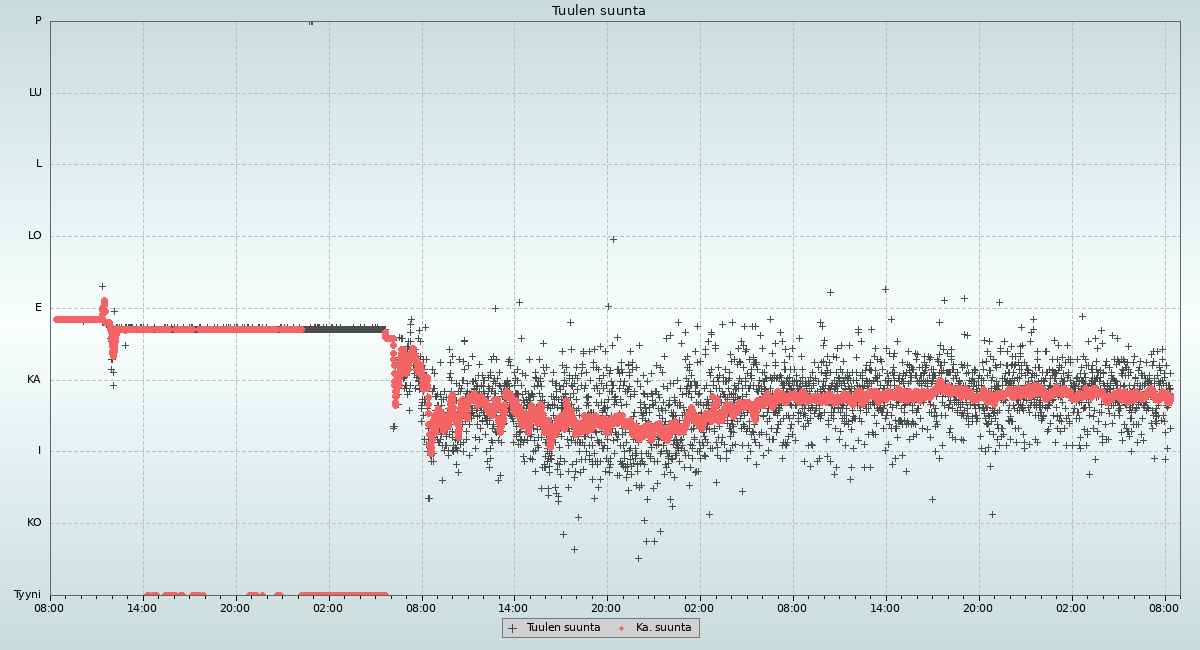Click the rightmost 02:00 time axis label
1200x650 pixels.
(1071, 608)
